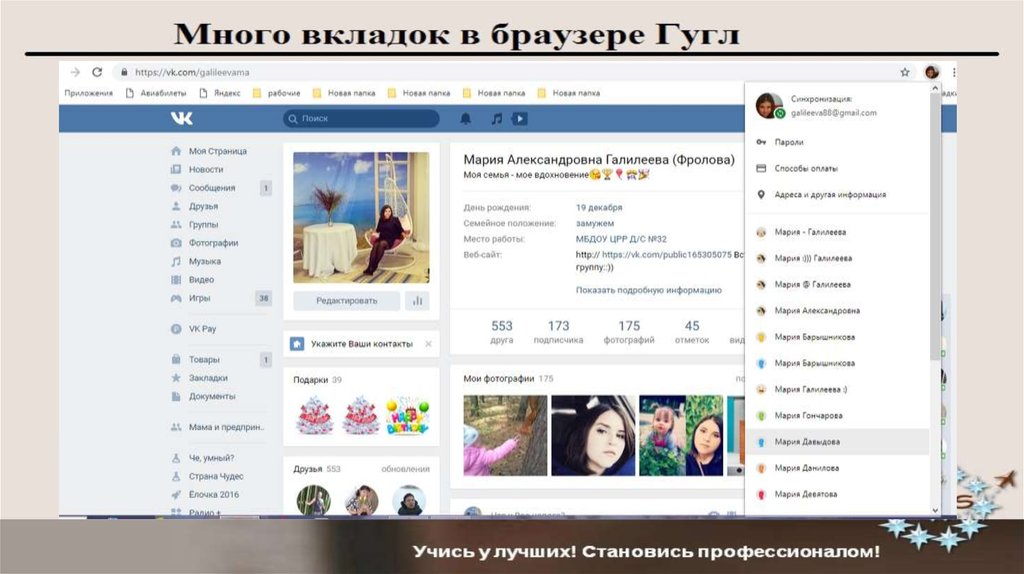
Task: Open VK notifications bell
Action: point(465,118)
